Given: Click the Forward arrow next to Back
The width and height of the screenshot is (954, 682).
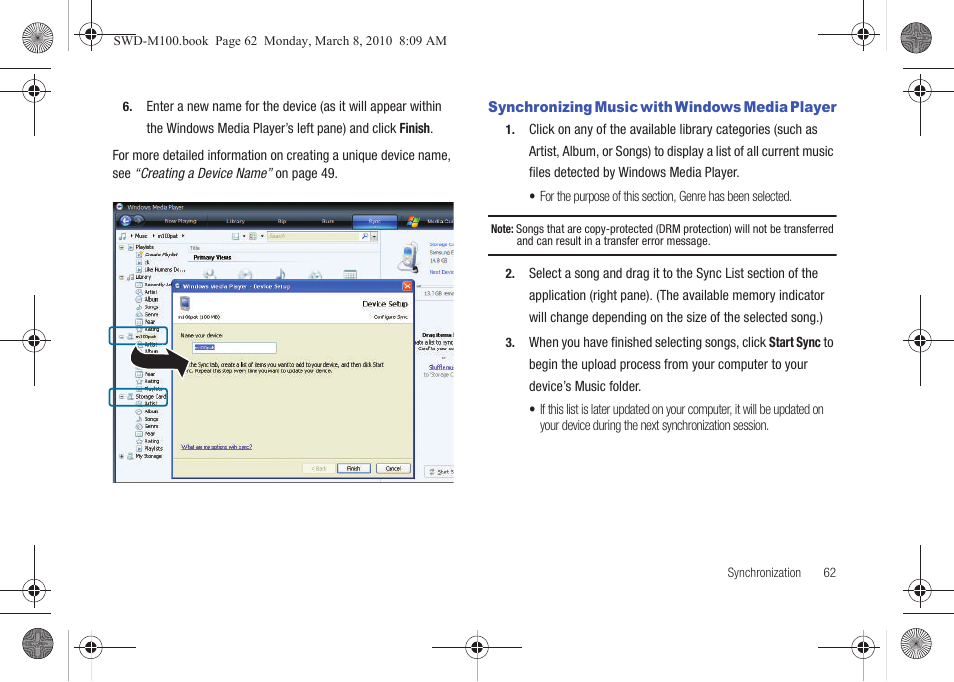Looking at the screenshot, I should (139, 220).
